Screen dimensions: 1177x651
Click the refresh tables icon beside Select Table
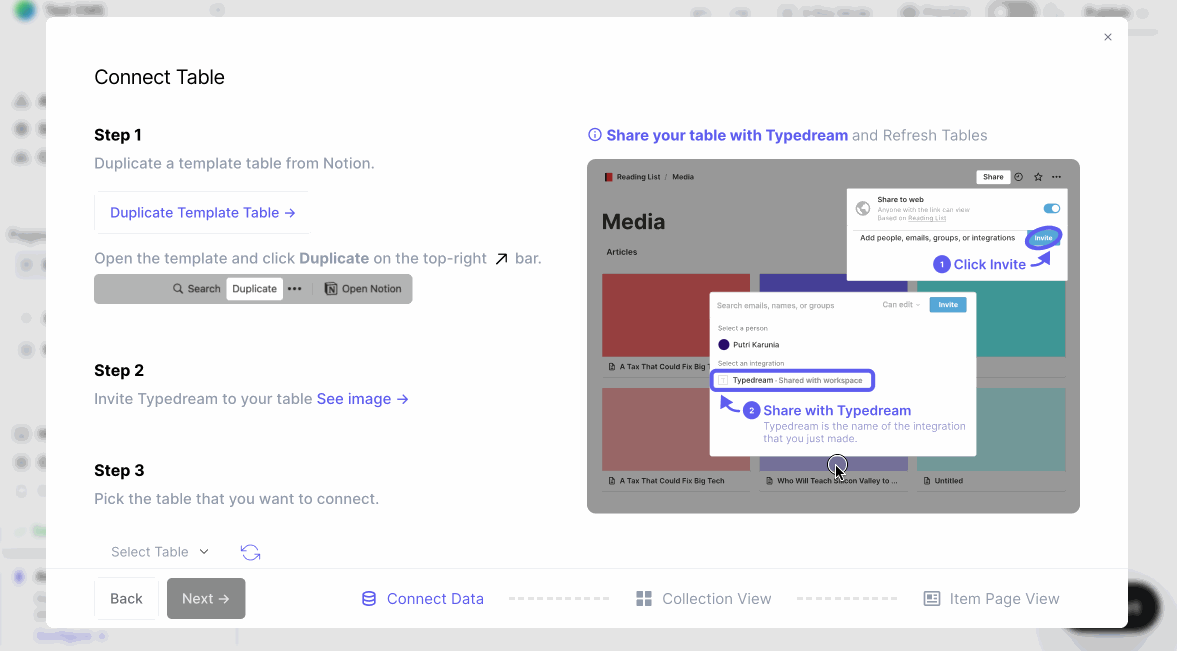tap(250, 551)
